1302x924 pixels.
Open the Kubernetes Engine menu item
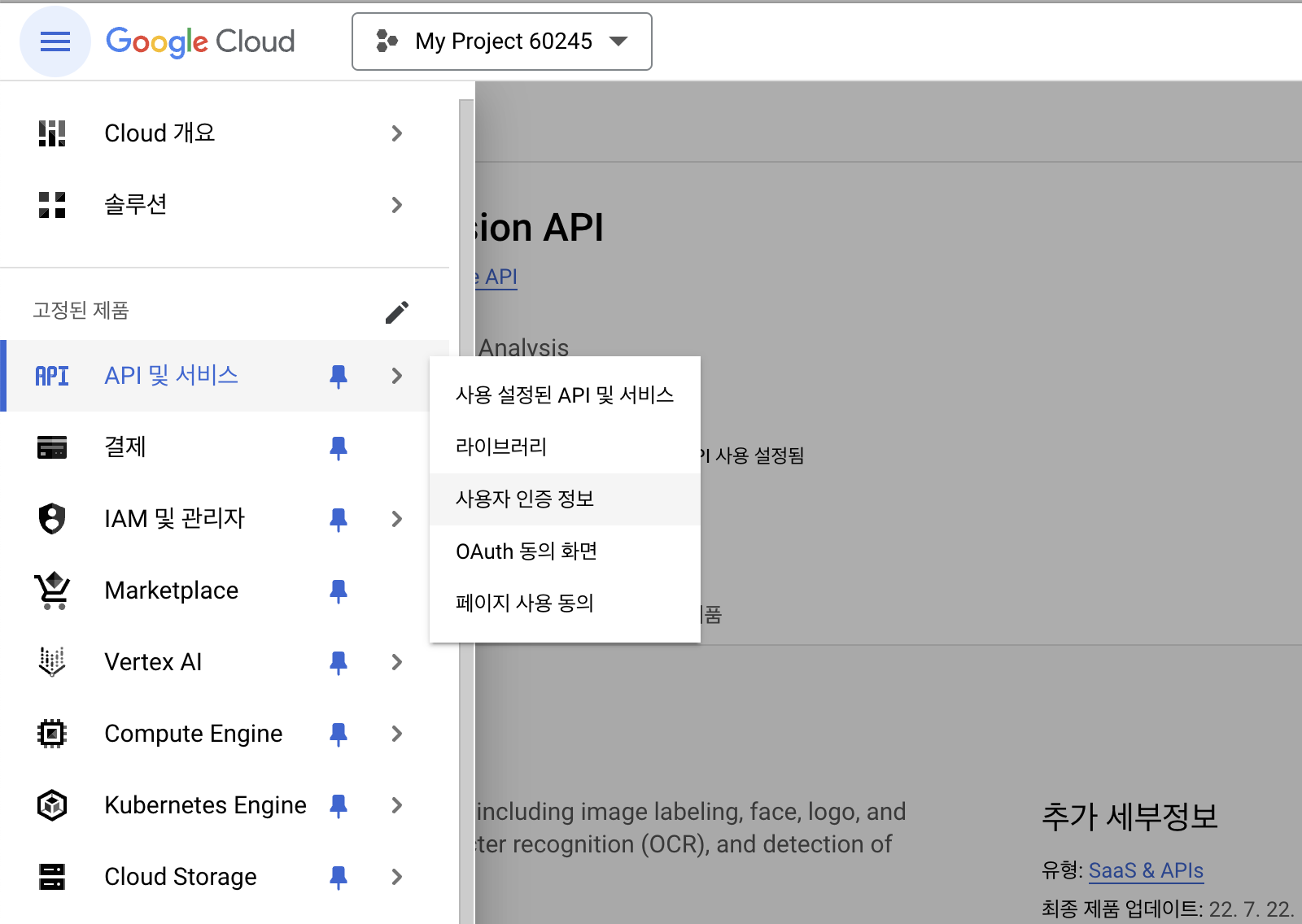(225, 805)
